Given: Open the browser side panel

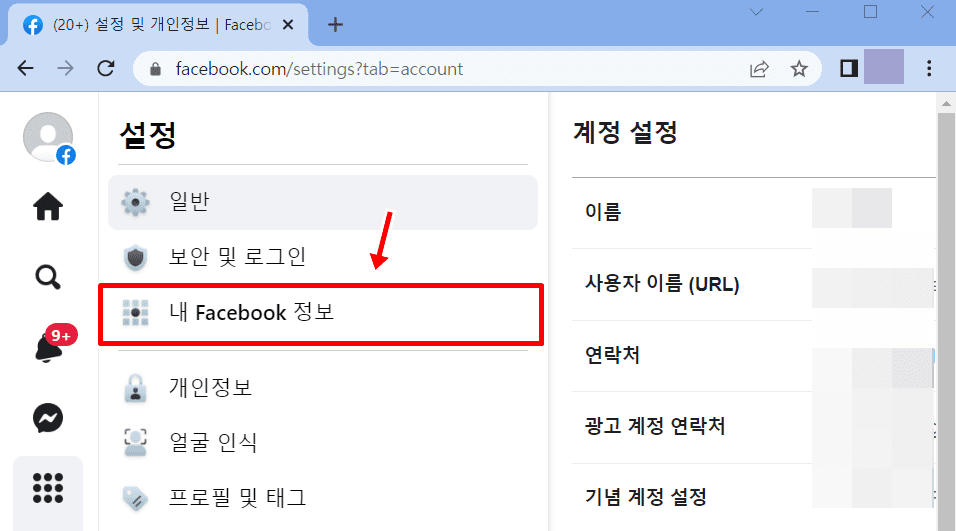Looking at the screenshot, I should click(849, 68).
